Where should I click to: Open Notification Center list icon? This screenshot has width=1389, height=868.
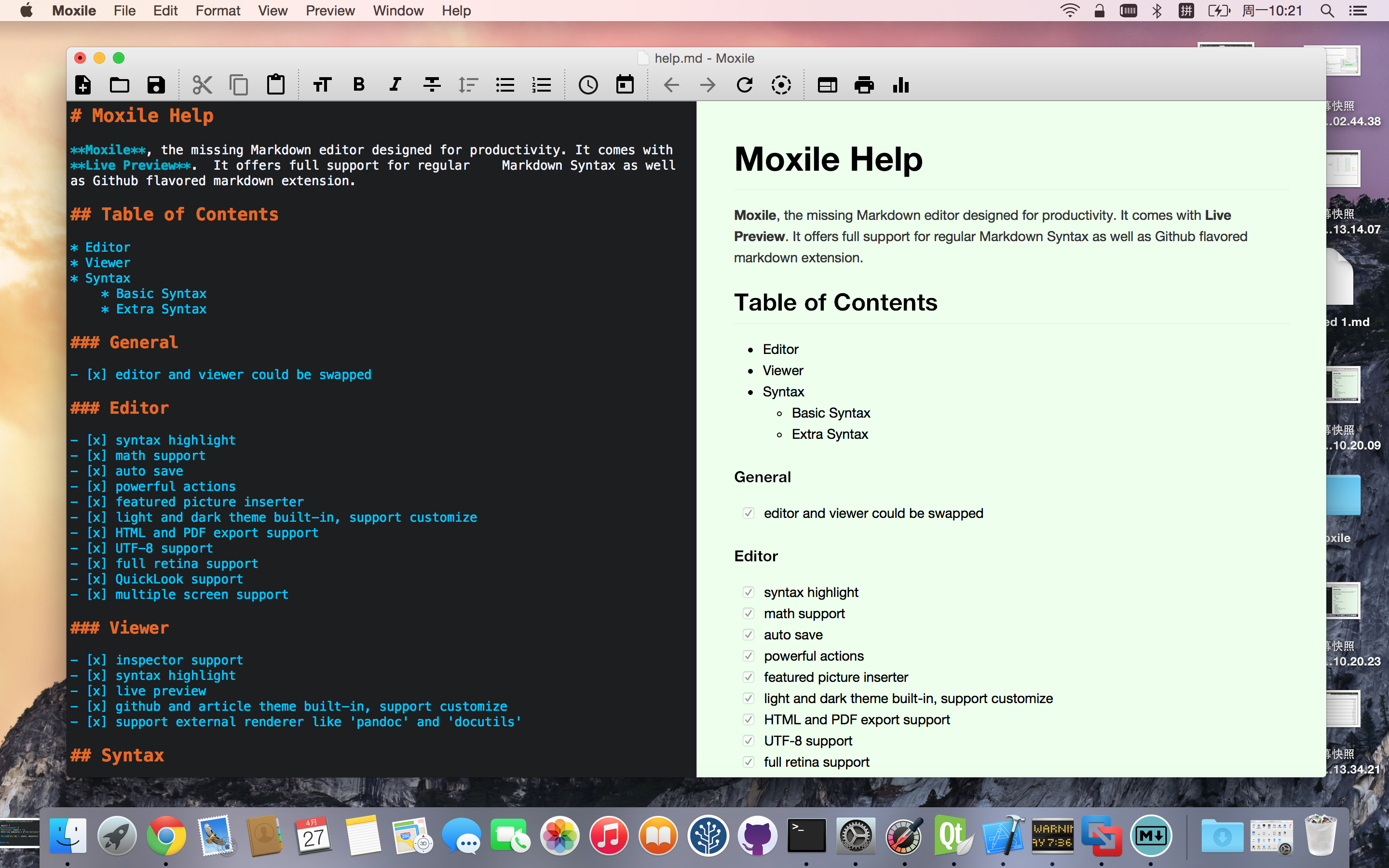click(1358, 10)
